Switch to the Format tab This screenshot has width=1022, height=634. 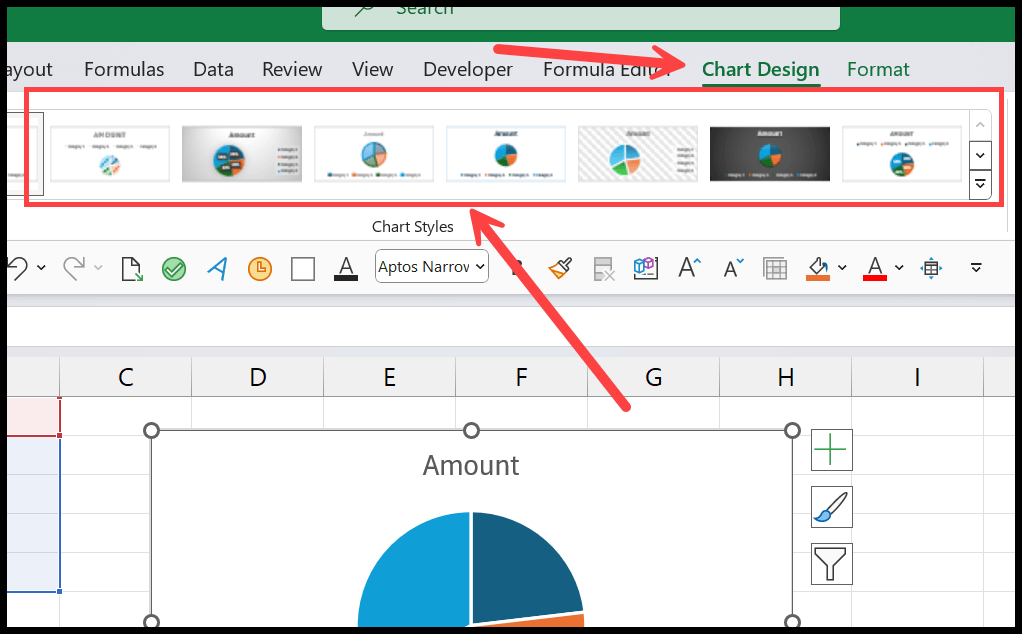click(878, 69)
